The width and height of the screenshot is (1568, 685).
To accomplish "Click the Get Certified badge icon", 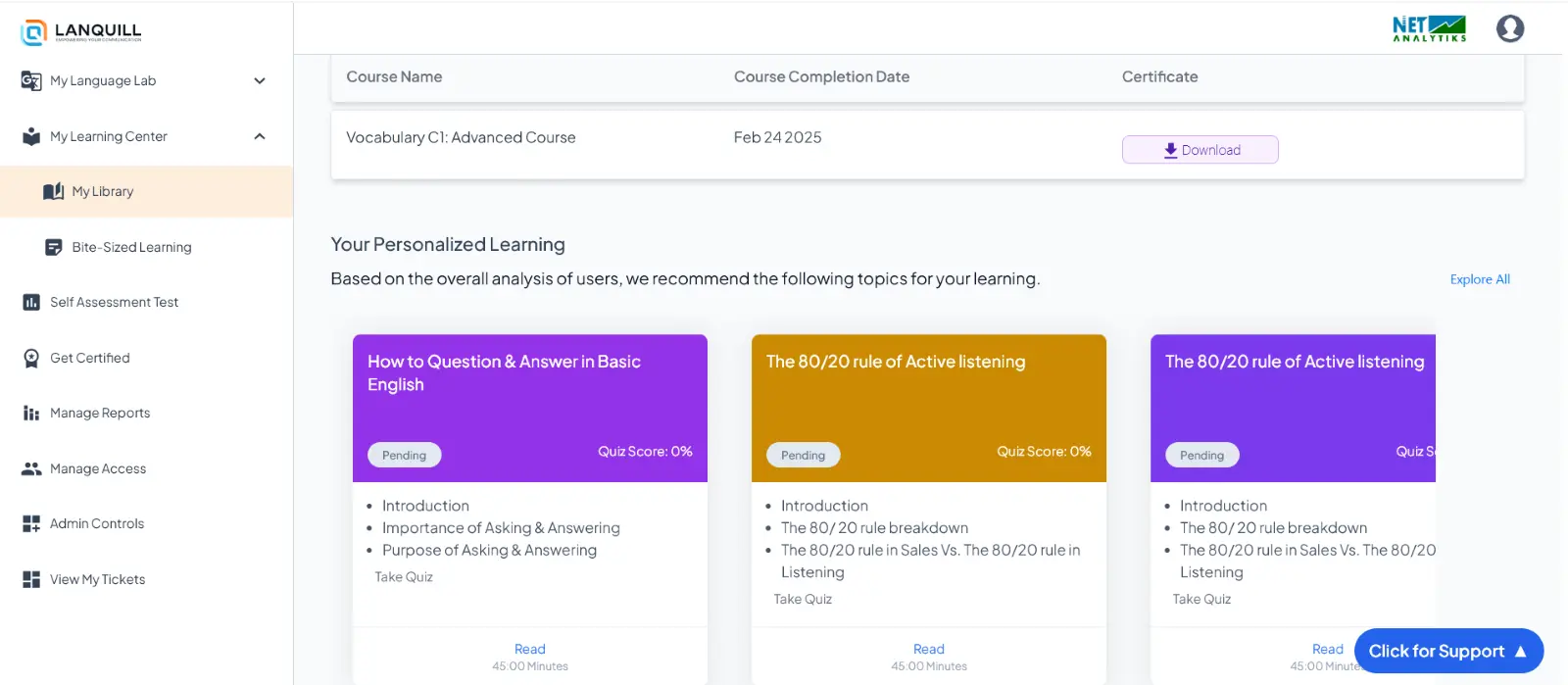I will [x=31, y=358].
